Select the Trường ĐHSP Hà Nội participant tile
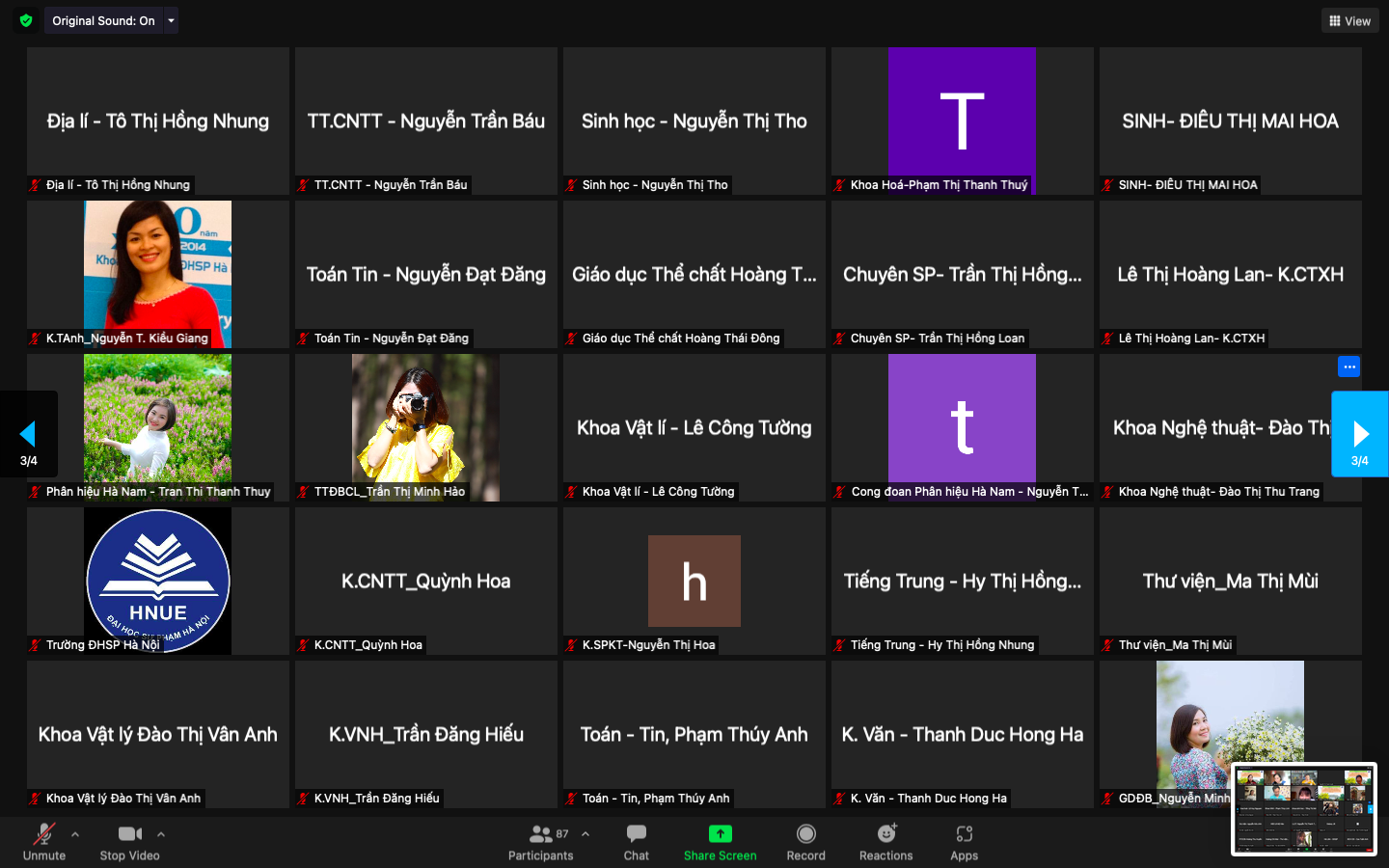Viewport: 1389px width, 868px height. click(x=158, y=581)
